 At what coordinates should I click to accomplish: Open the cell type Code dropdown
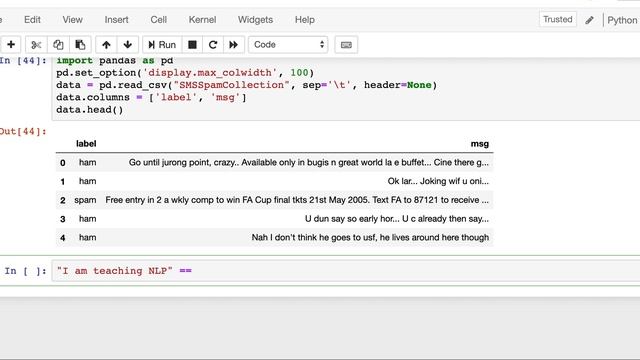288,44
